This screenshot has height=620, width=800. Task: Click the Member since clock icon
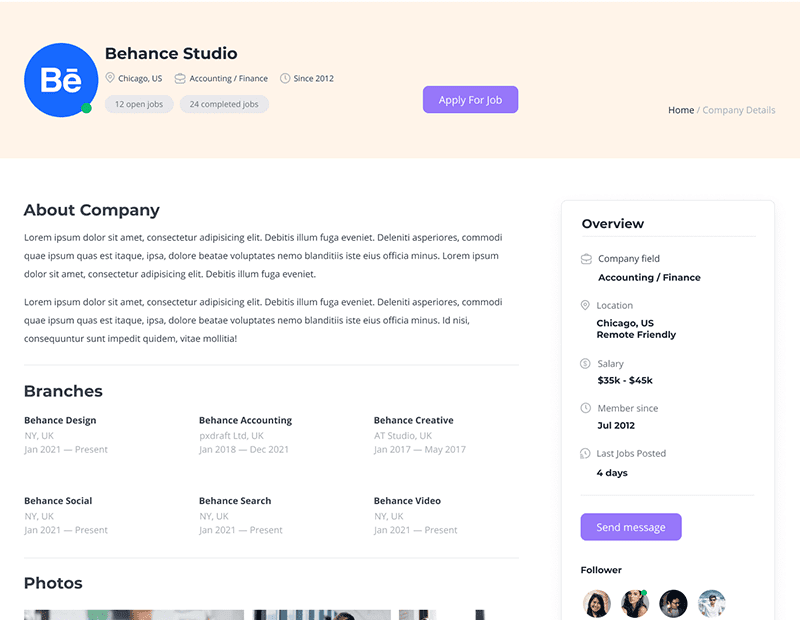[x=586, y=408]
